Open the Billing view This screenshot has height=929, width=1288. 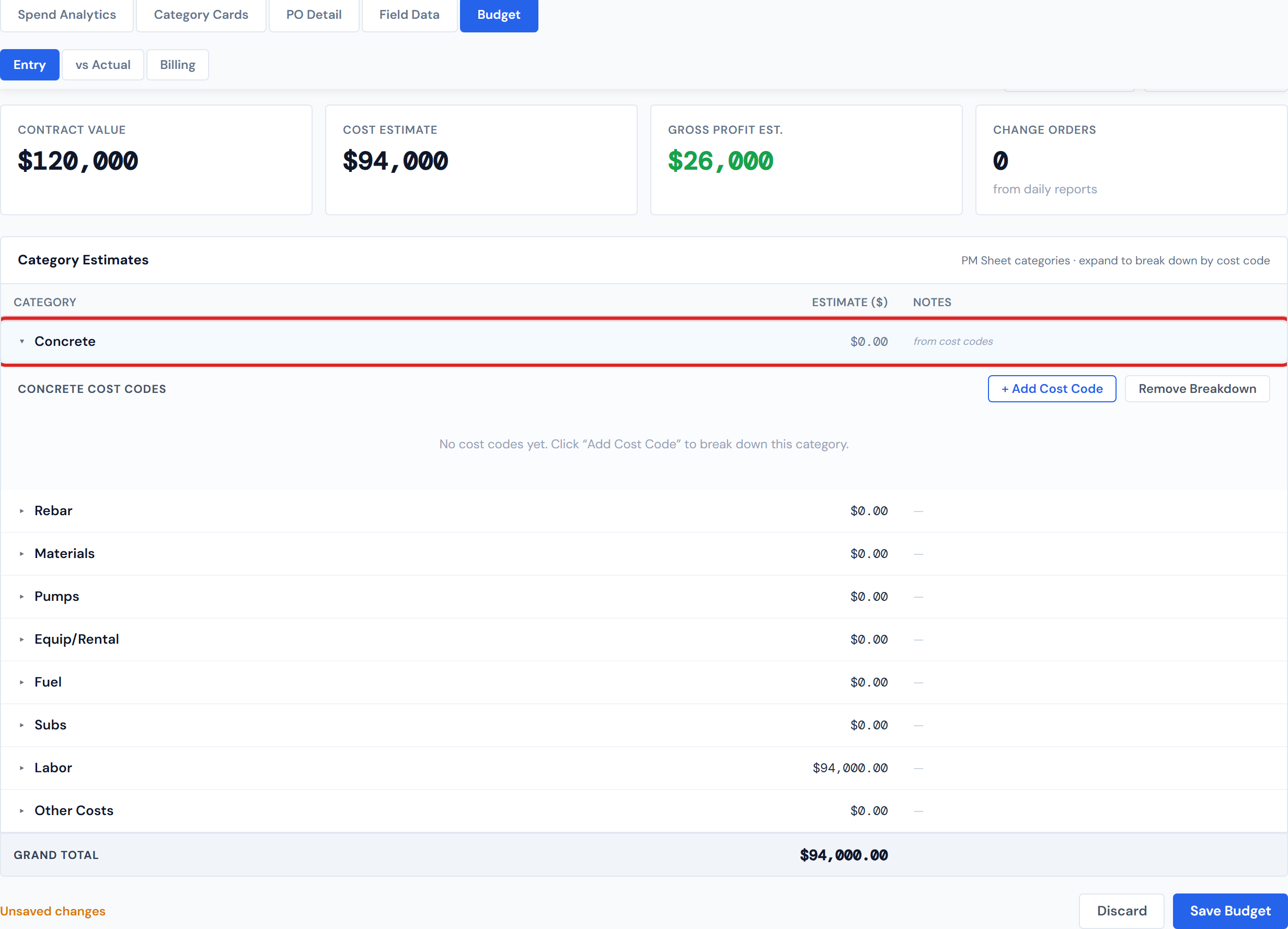click(x=177, y=64)
